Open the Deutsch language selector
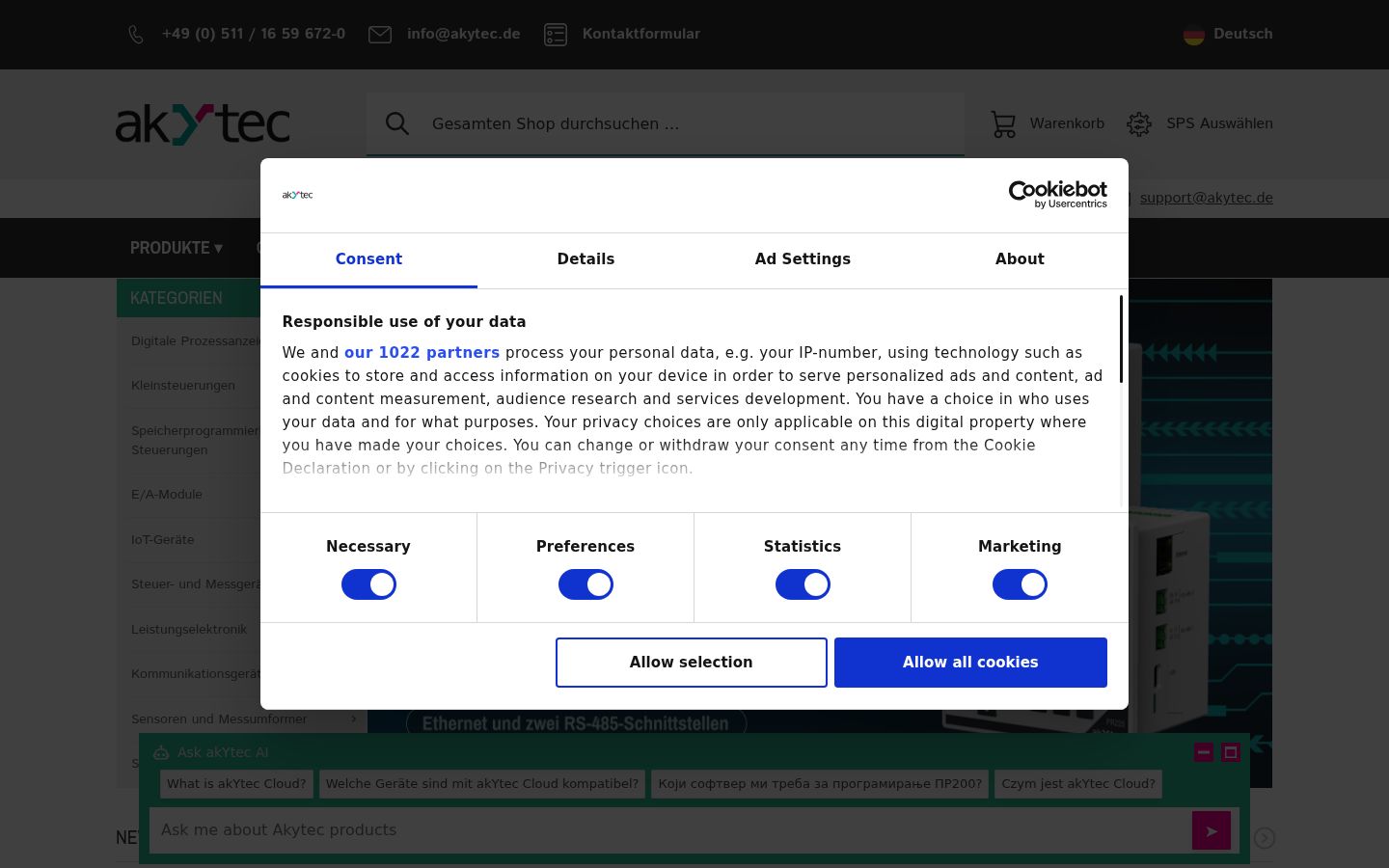Screen dimensions: 1389x868 1228,34
